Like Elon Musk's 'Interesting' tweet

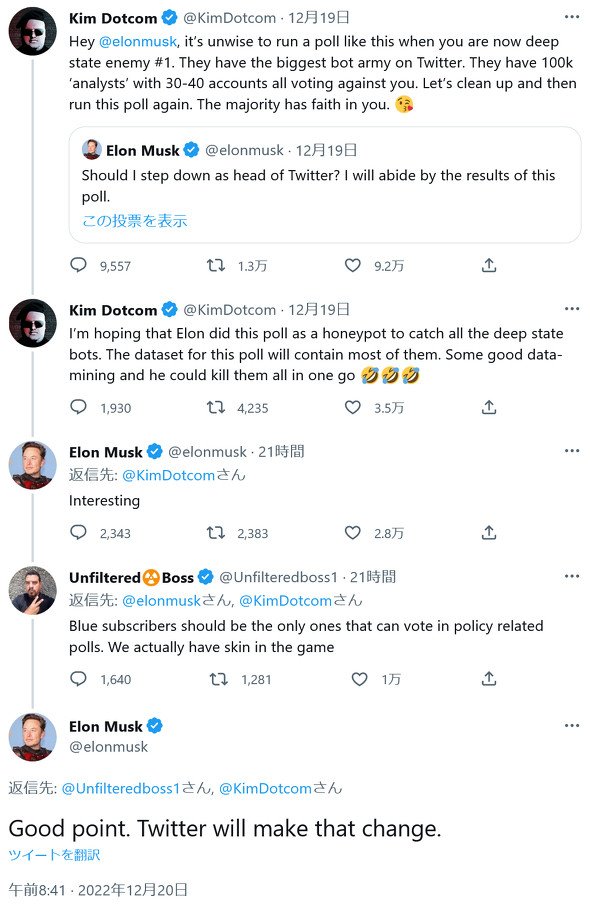click(x=353, y=533)
